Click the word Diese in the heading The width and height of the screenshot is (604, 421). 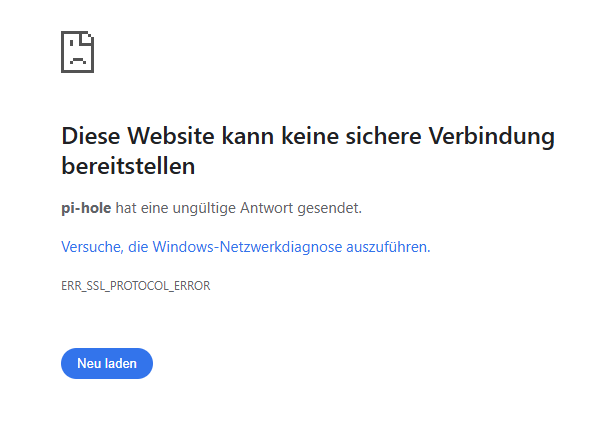[x=91, y=136]
